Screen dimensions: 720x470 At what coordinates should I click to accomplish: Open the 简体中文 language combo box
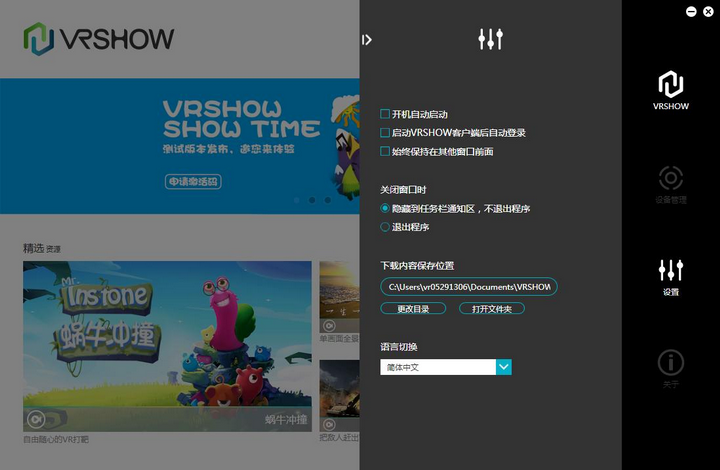(x=445, y=367)
